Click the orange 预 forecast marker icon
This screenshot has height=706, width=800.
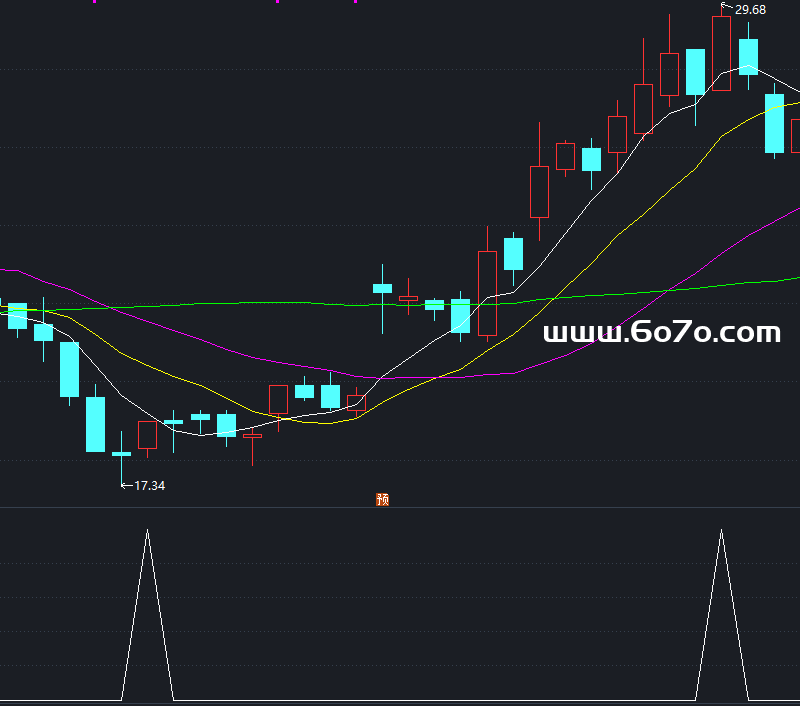(382, 499)
